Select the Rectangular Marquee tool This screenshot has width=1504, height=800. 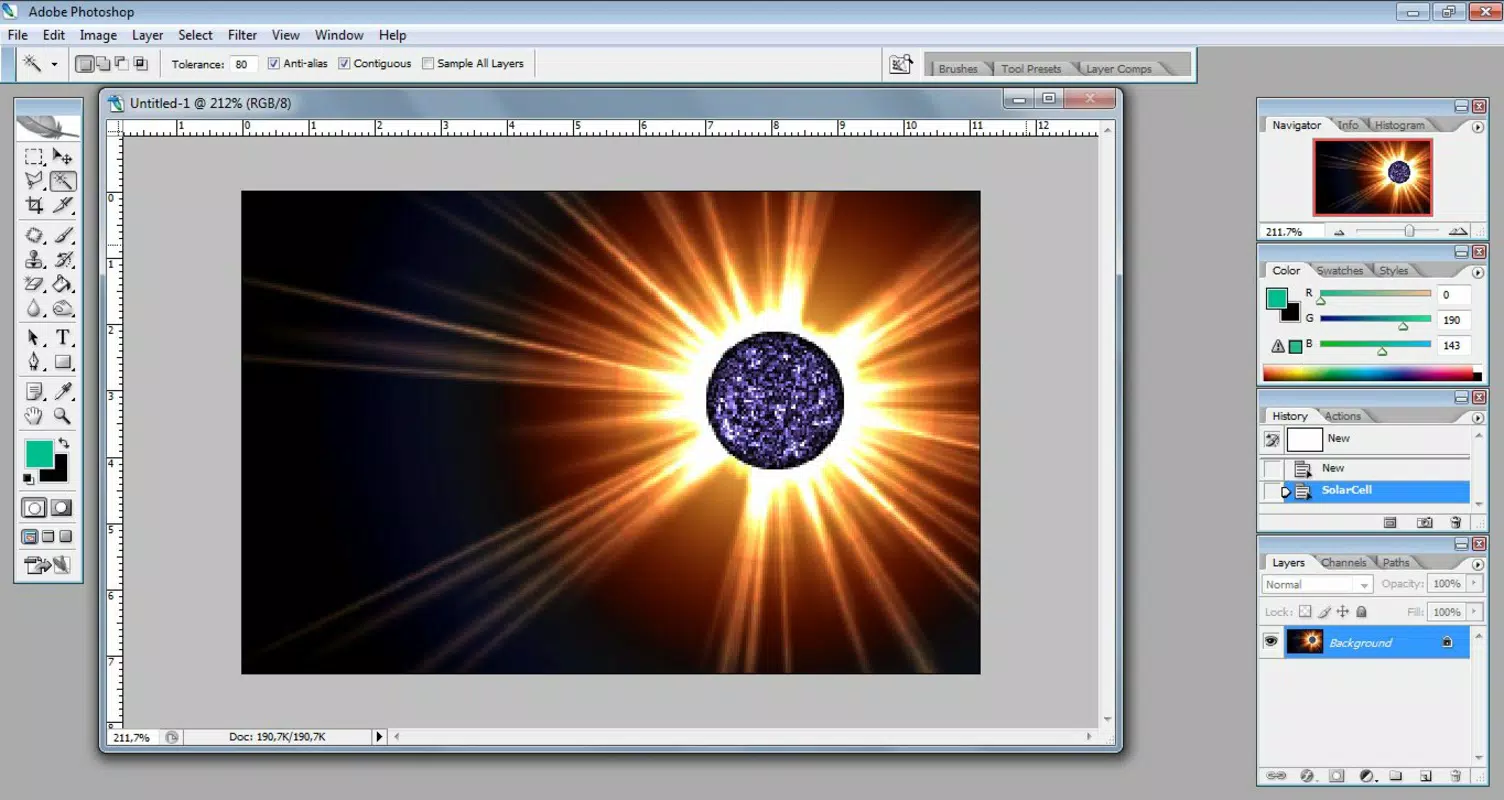(x=35, y=157)
